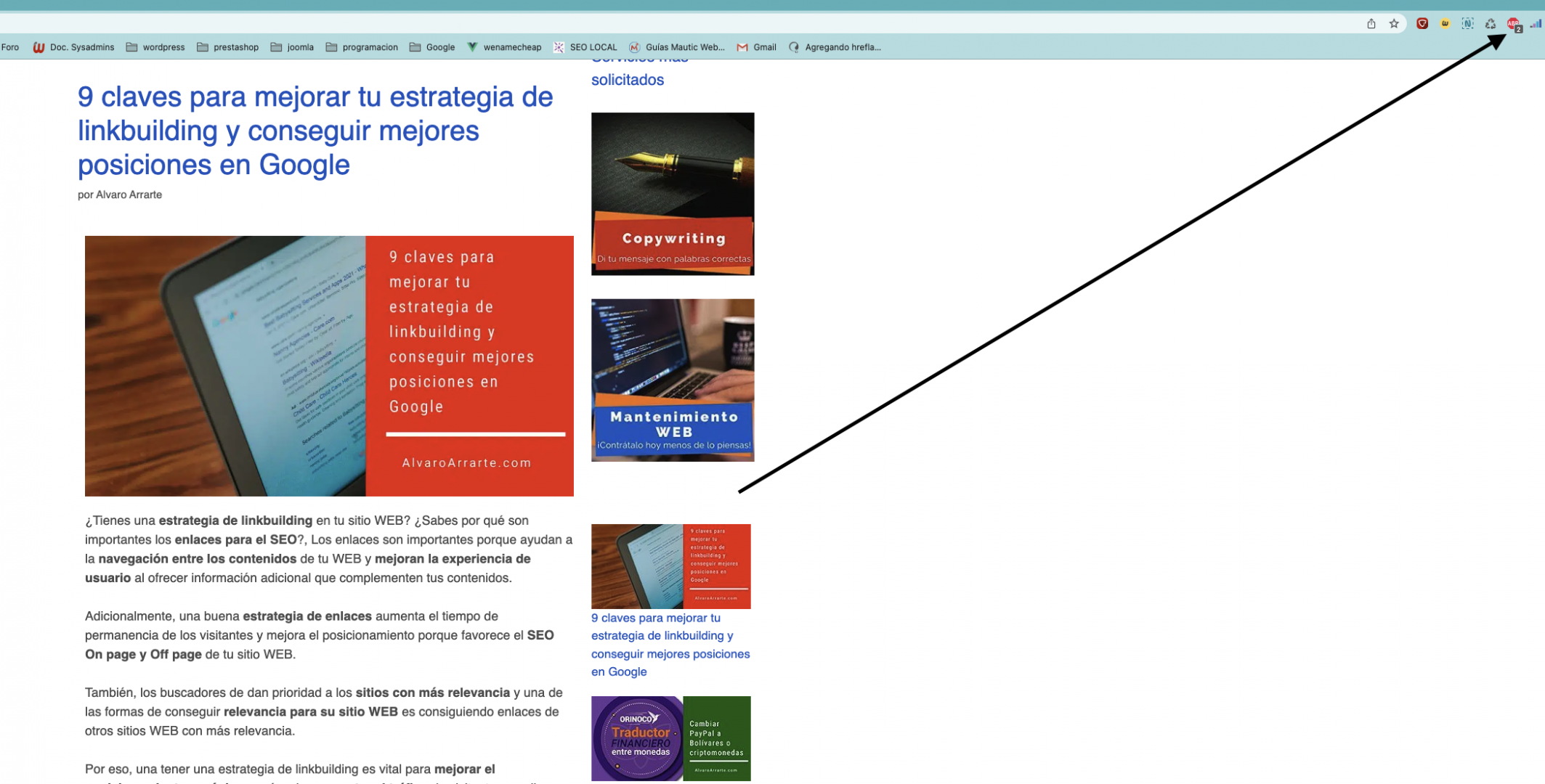Expand the prestashop bookmarks folder
The width and height of the screenshot is (1545, 784).
(227, 47)
